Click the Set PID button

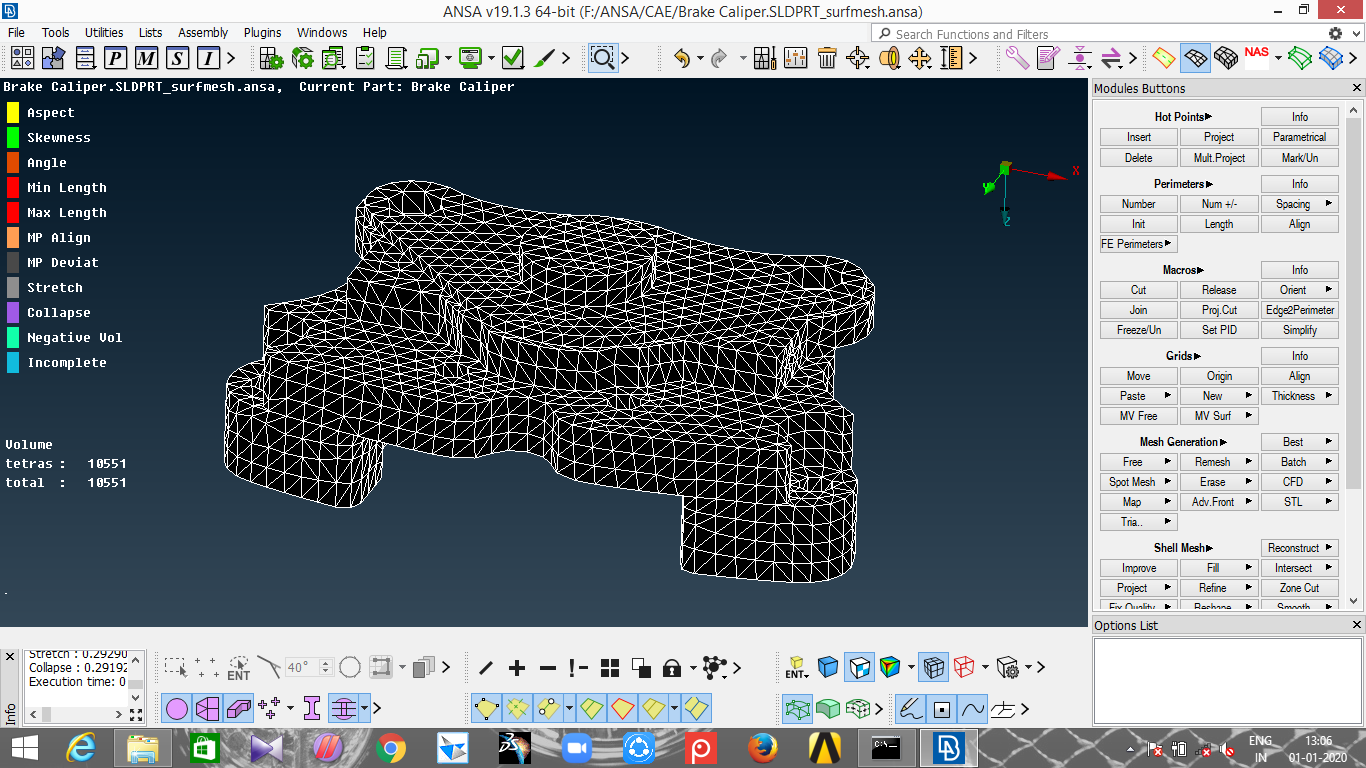coord(1219,330)
